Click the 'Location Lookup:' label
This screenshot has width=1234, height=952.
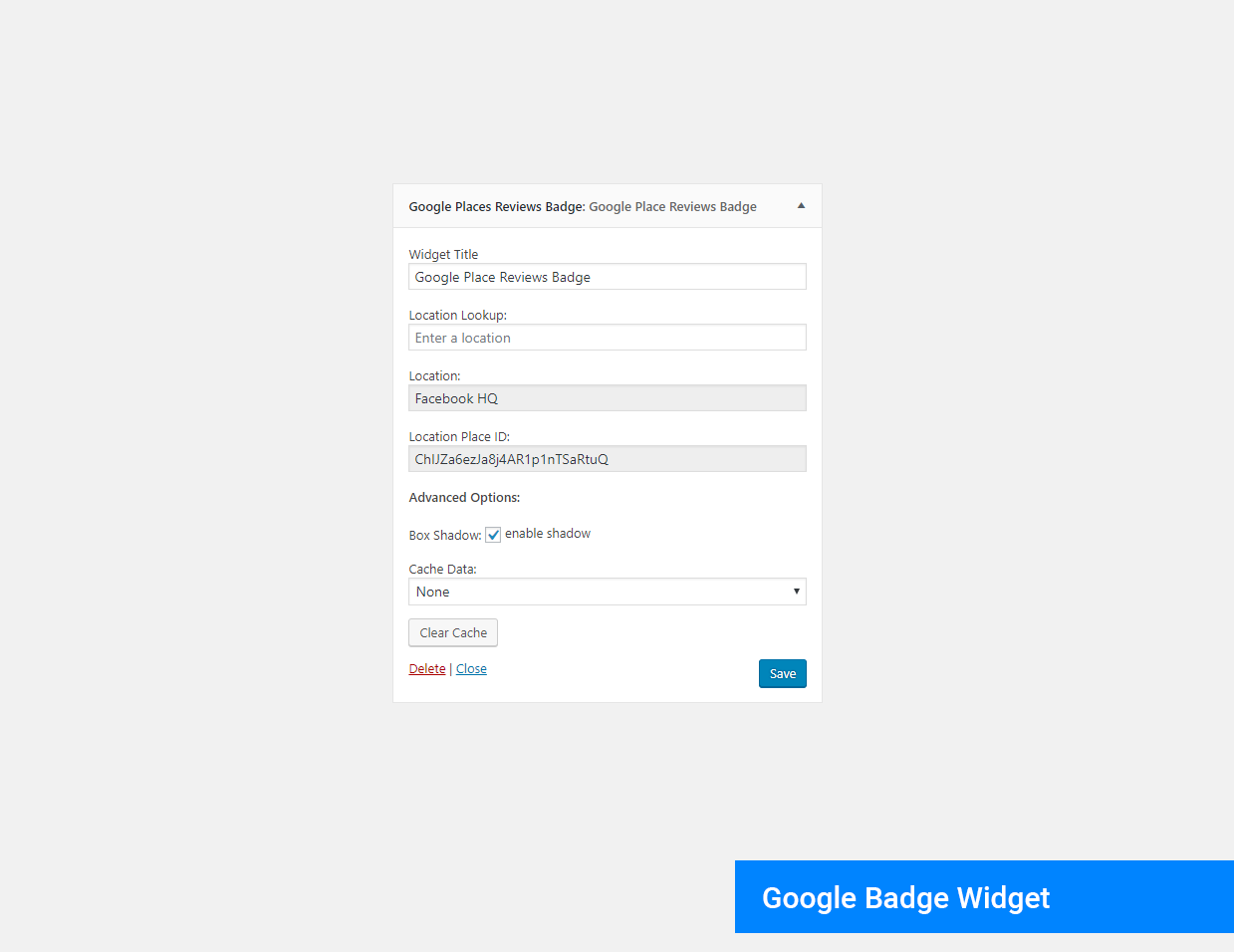(457, 316)
